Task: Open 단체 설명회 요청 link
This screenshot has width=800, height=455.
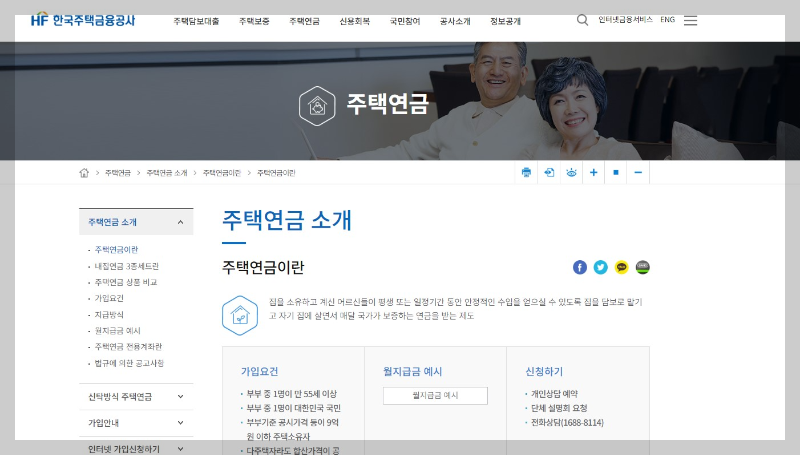Action: click(x=559, y=408)
